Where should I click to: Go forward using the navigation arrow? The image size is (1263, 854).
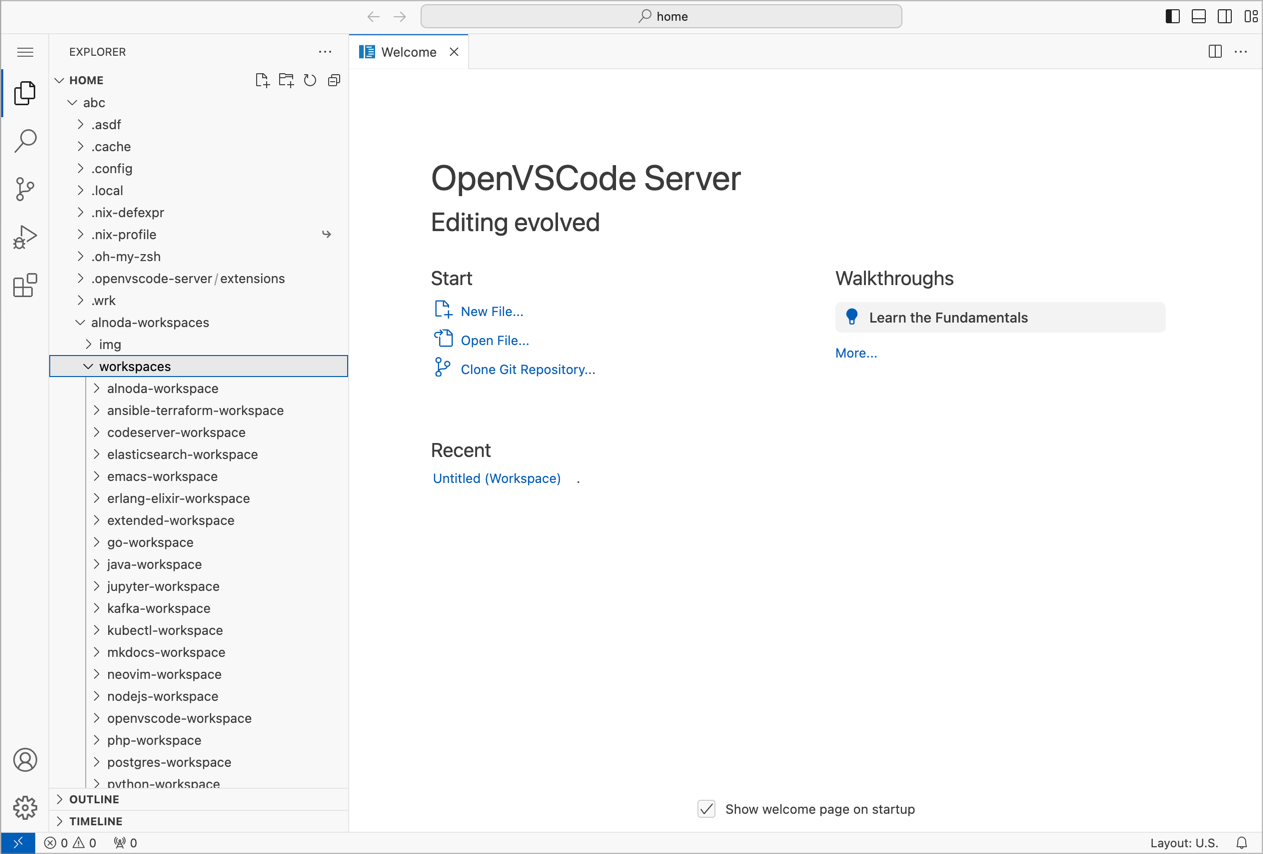(399, 16)
